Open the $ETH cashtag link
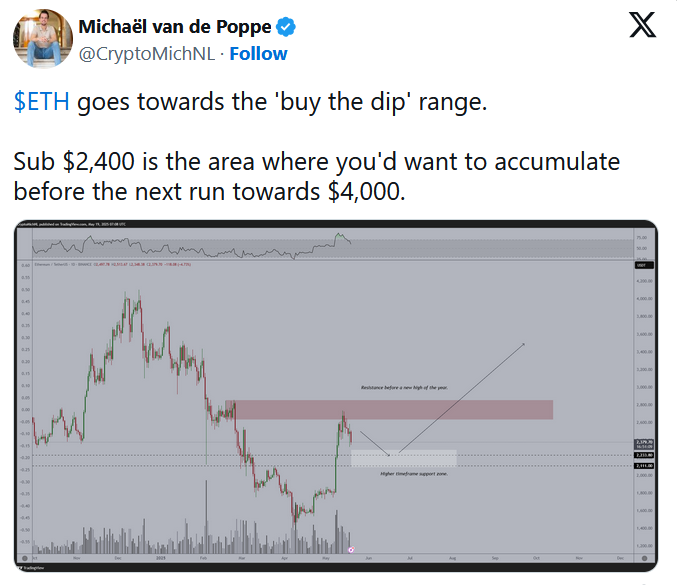The width and height of the screenshot is (677, 585). [x=41, y=102]
